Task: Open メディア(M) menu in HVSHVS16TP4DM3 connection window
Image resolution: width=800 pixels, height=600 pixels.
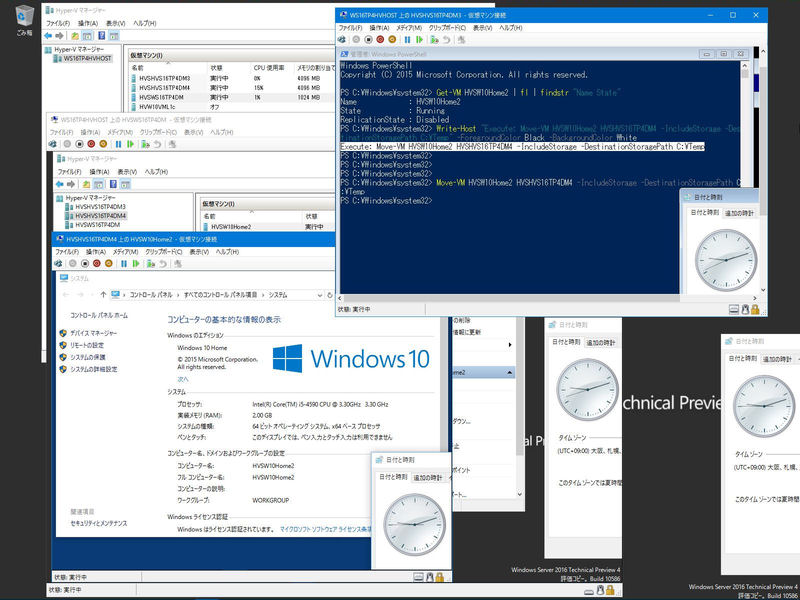Action: pos(410,28)
